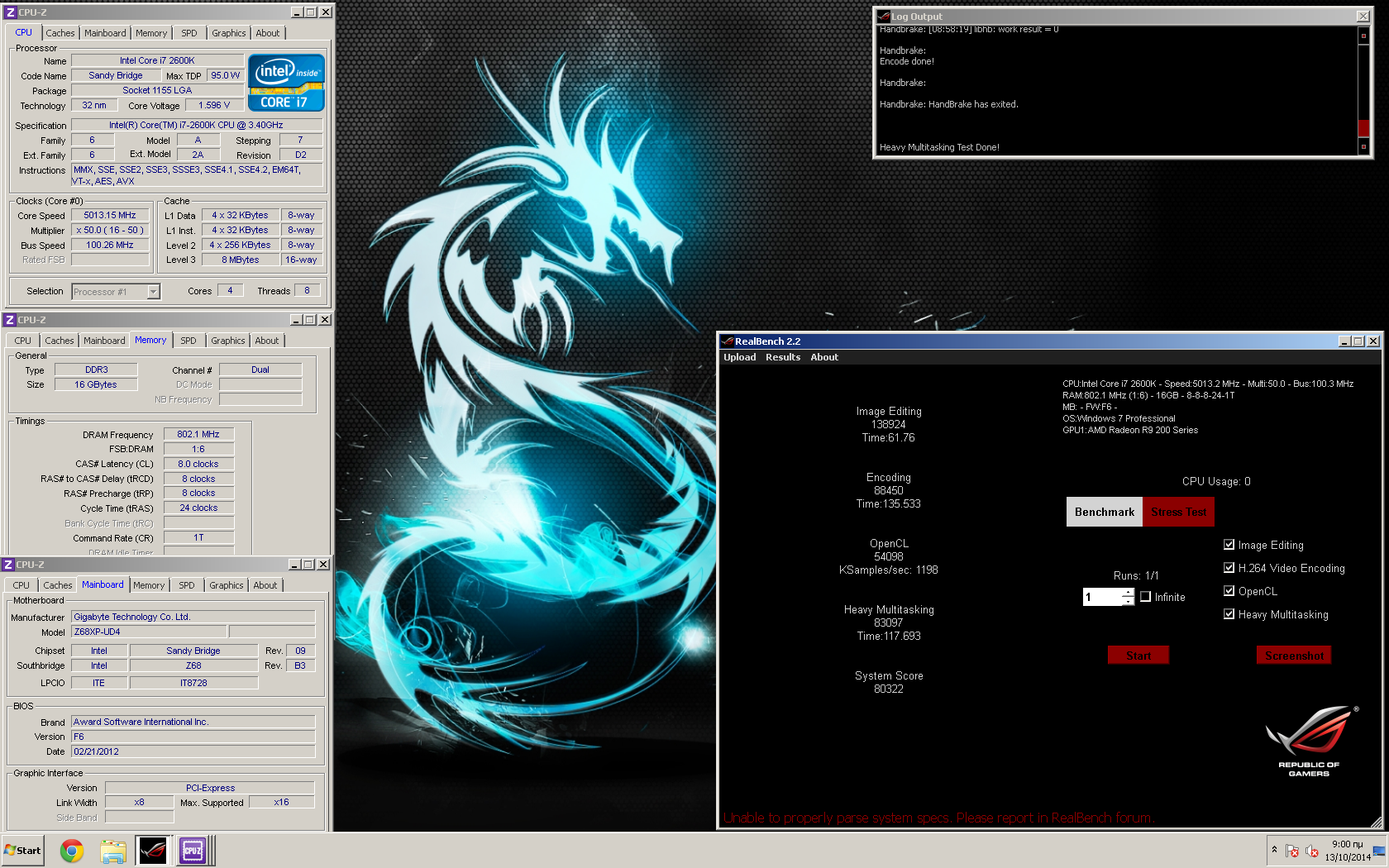
Task: Uncheck H.264 Video Encoding test
Action: click(x=1229, y=568)
